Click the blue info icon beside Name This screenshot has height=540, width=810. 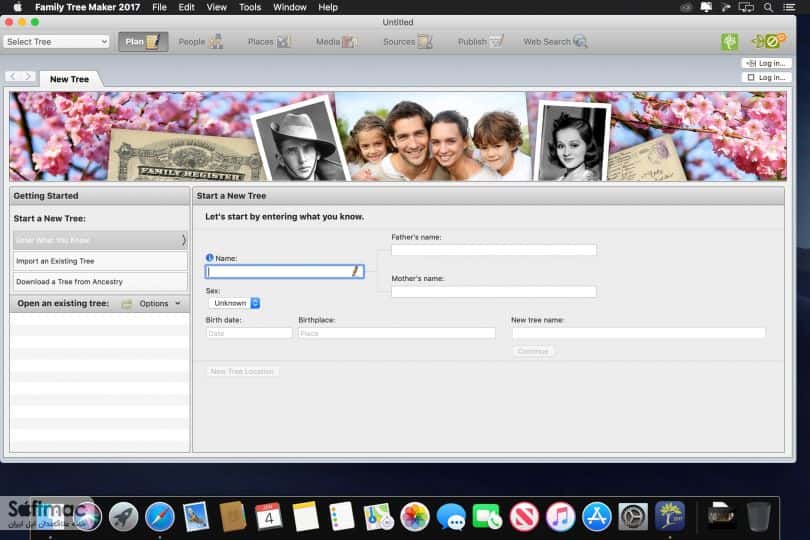point(209,258)
